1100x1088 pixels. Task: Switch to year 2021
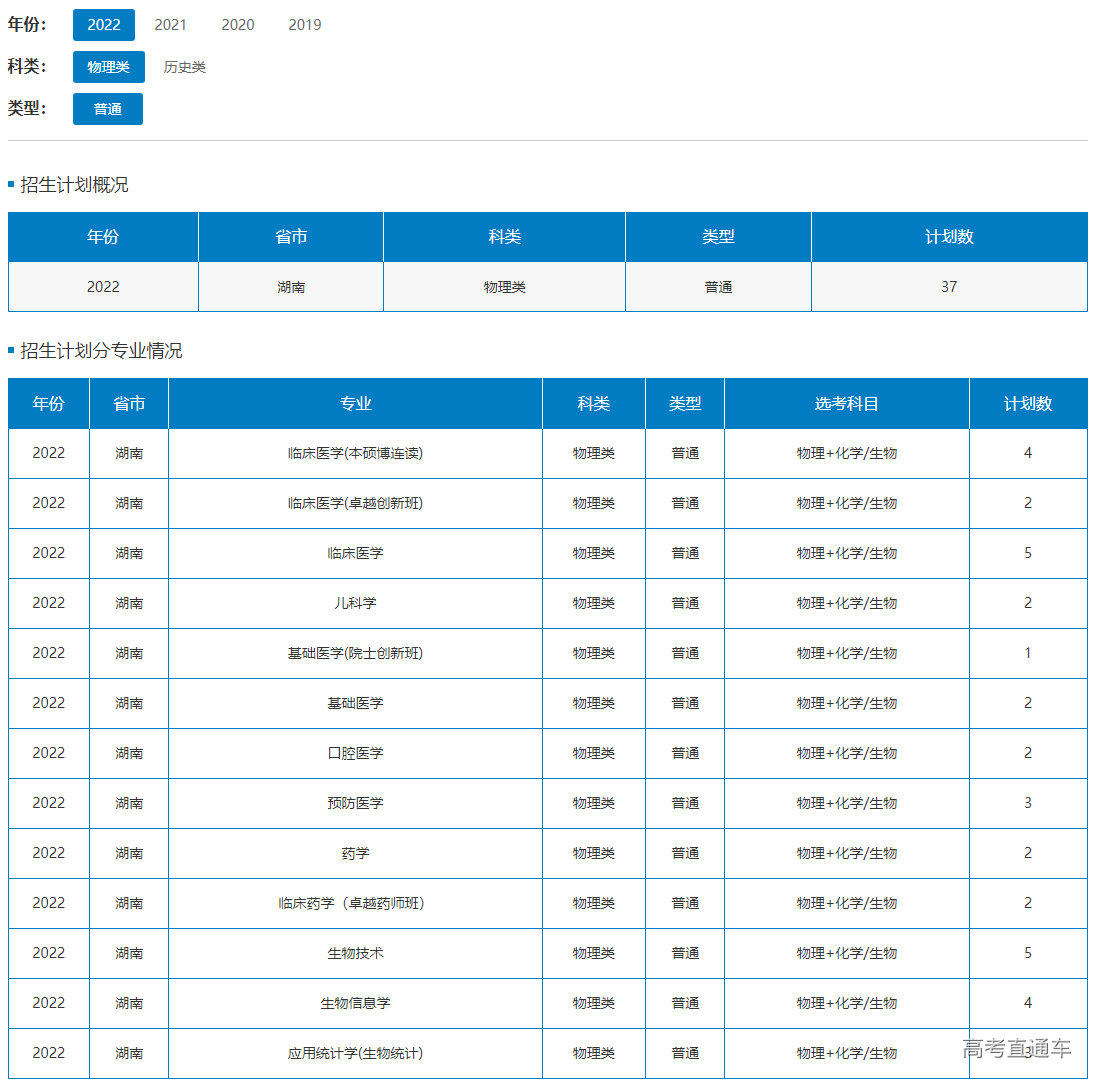pyautogui.click(x=170, y=25)
